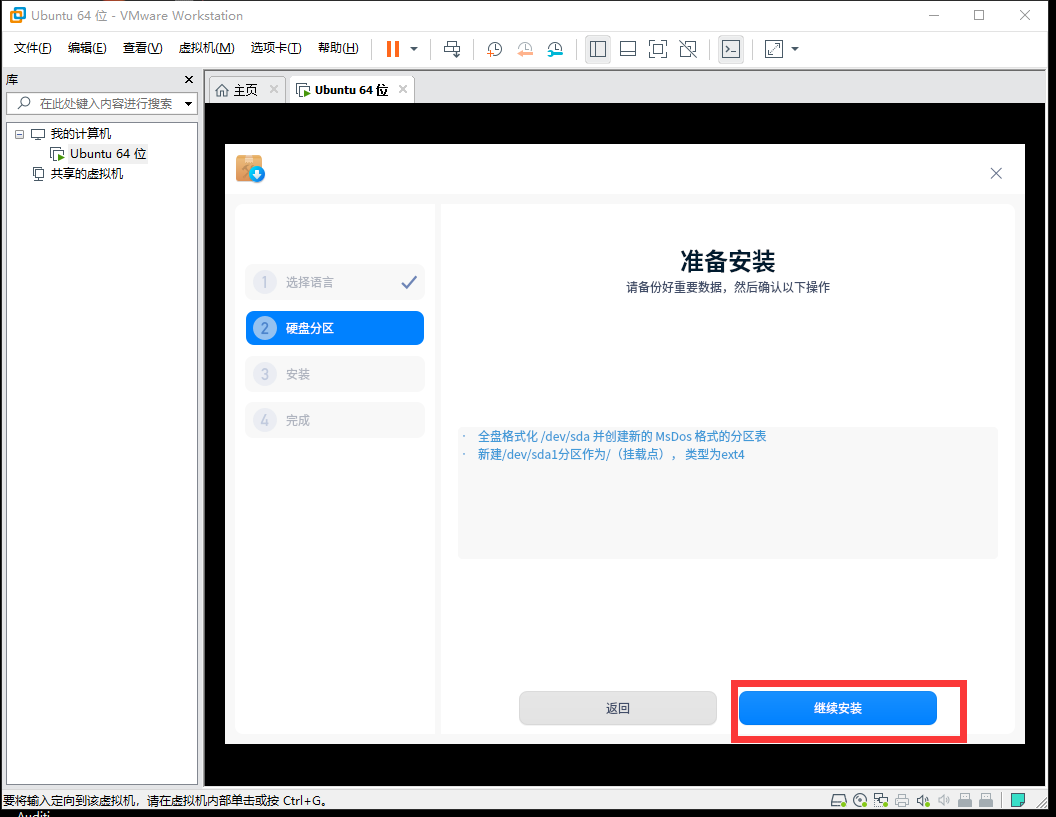This screenshot has height=817, width=1056.
Task: Click step 2 硬盘分区
Action: (335, 328)
